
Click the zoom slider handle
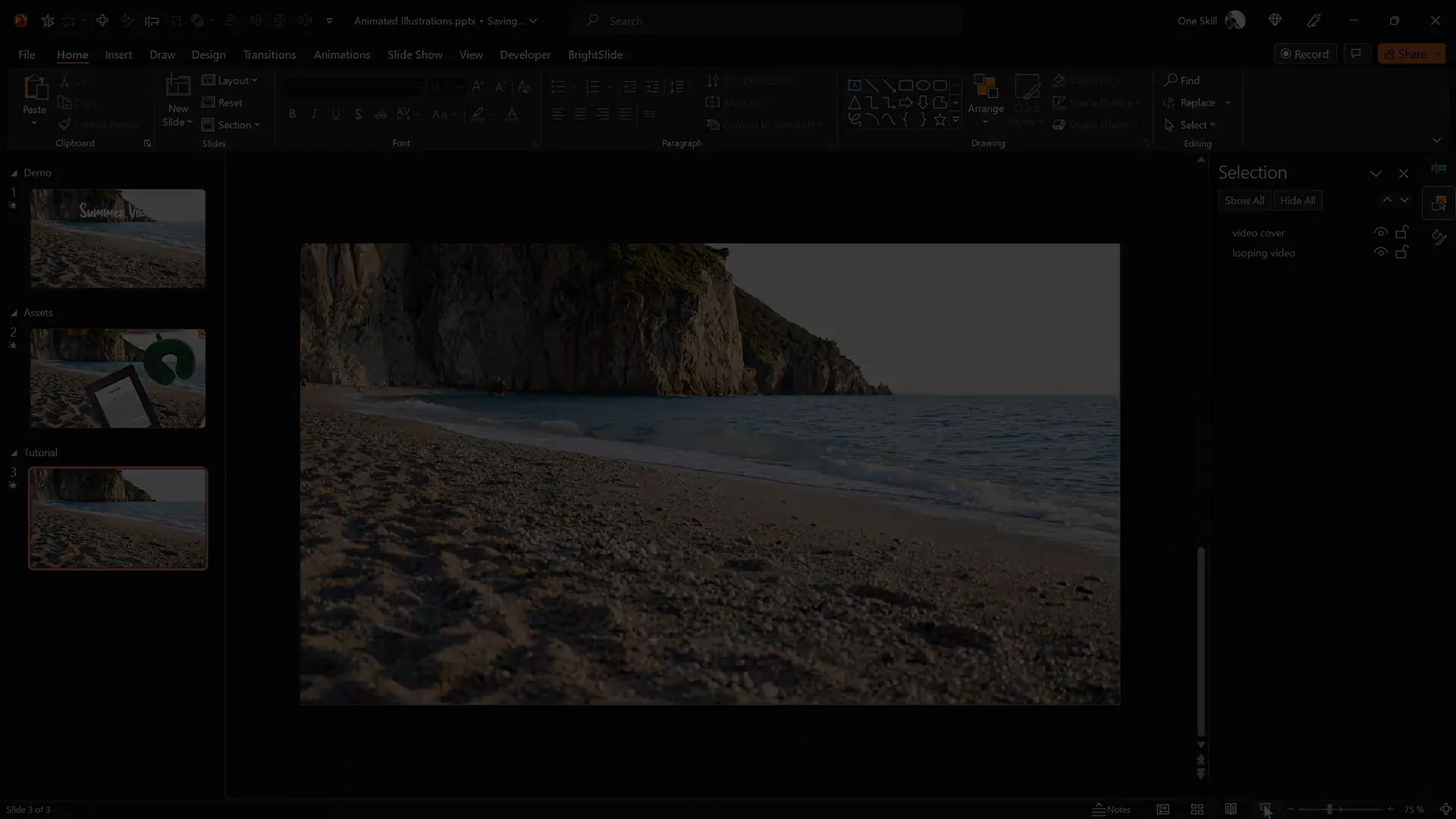coord(1329,809)
